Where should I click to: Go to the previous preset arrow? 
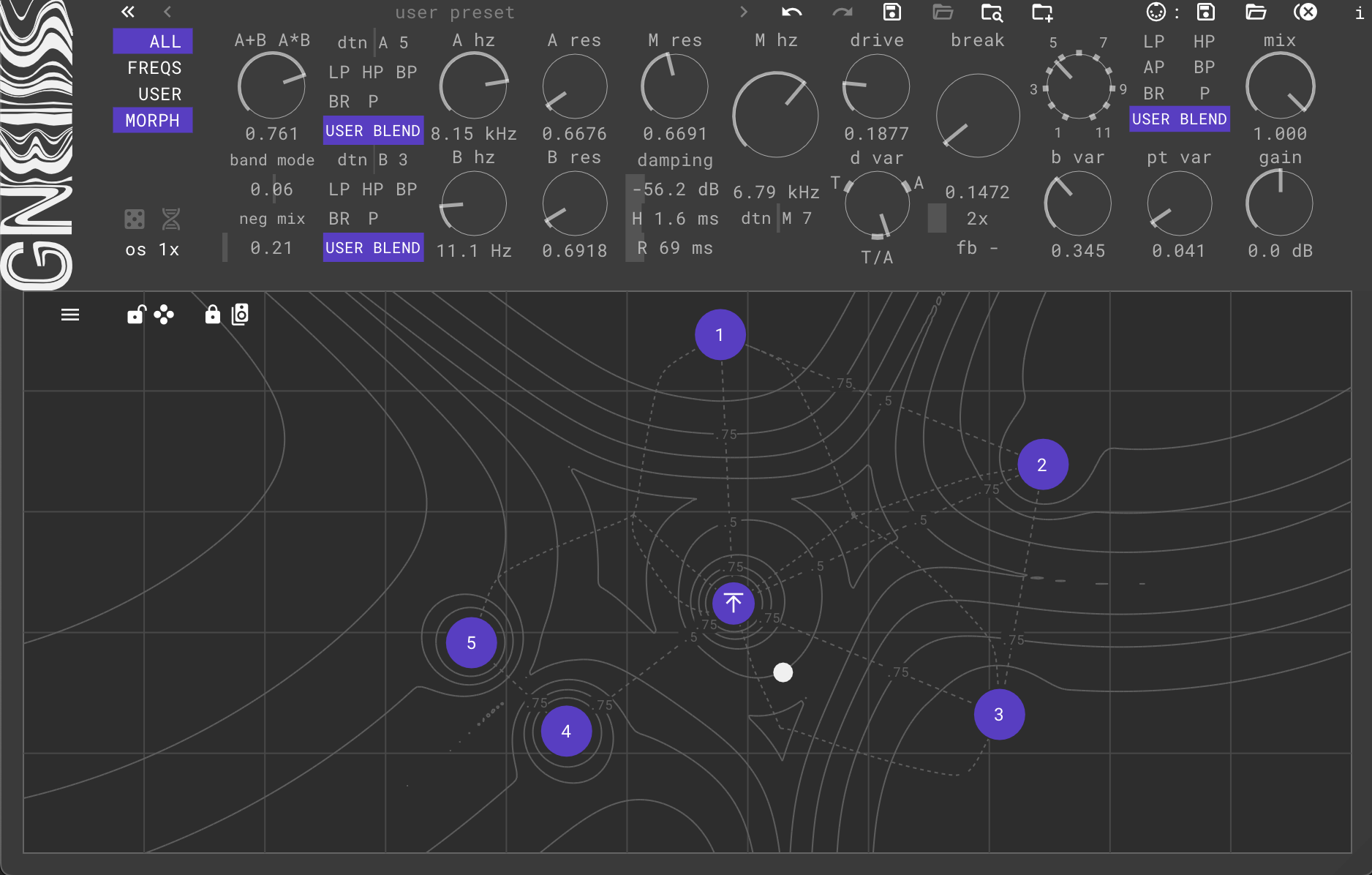pos(167,12)
